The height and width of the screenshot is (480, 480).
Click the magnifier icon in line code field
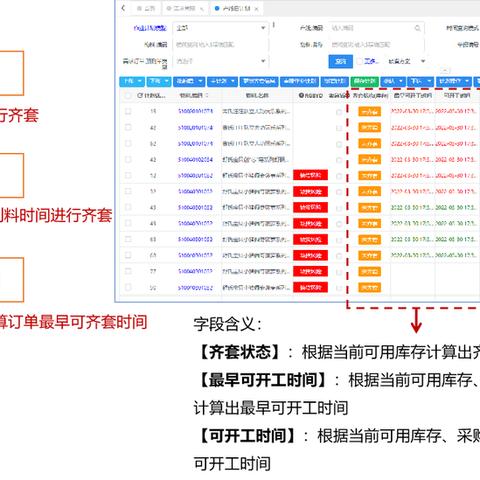tap(417, 28)
